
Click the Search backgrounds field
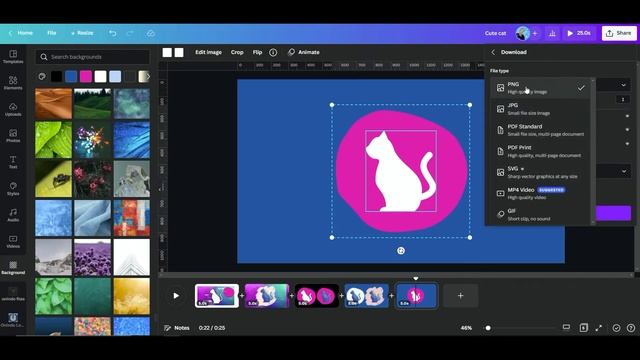[x=93, y=57]
